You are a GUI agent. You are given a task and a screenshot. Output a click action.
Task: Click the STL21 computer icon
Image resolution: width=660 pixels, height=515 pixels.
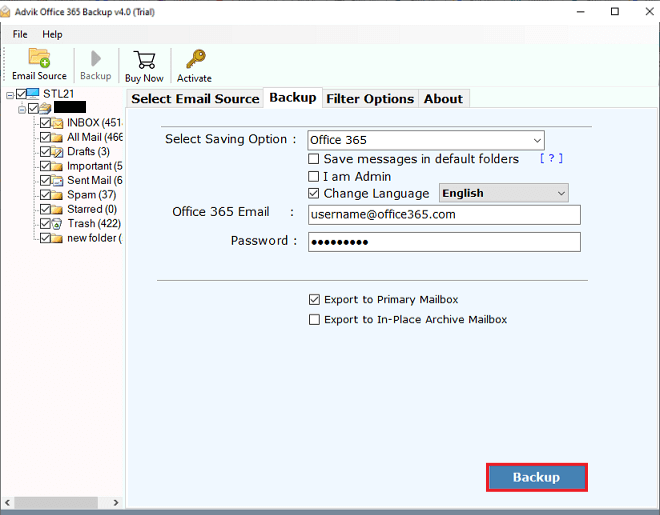33,93
